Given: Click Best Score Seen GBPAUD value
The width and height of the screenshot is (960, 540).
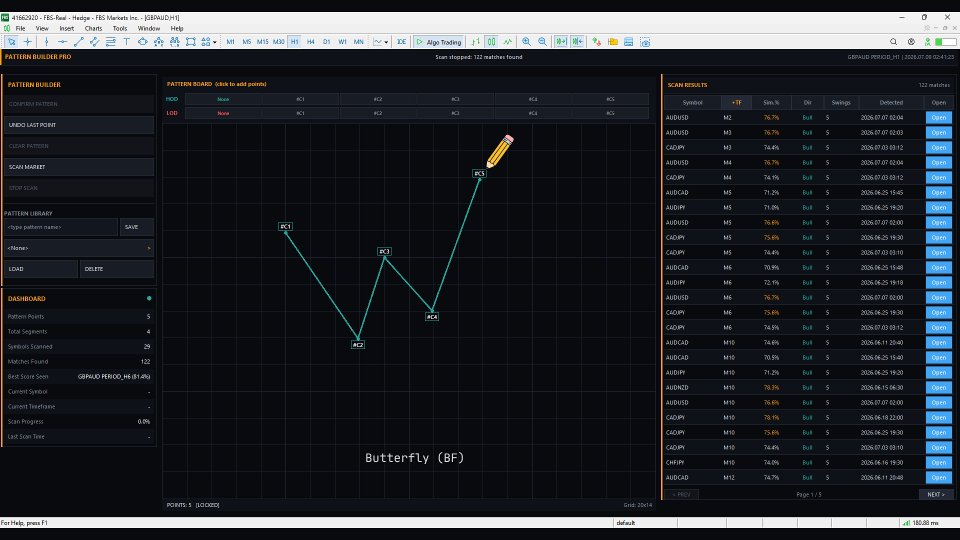Looking at the screenshot, I should pos(114,377).
